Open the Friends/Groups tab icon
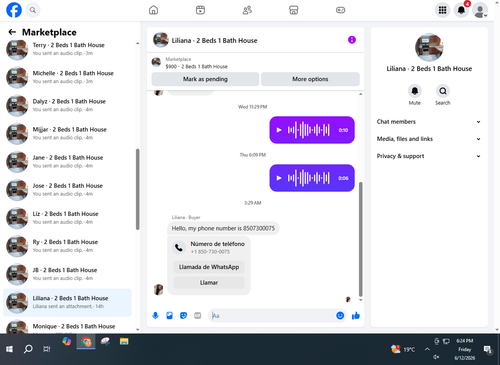This screenshot has height=365, width=500. point(247,10)
